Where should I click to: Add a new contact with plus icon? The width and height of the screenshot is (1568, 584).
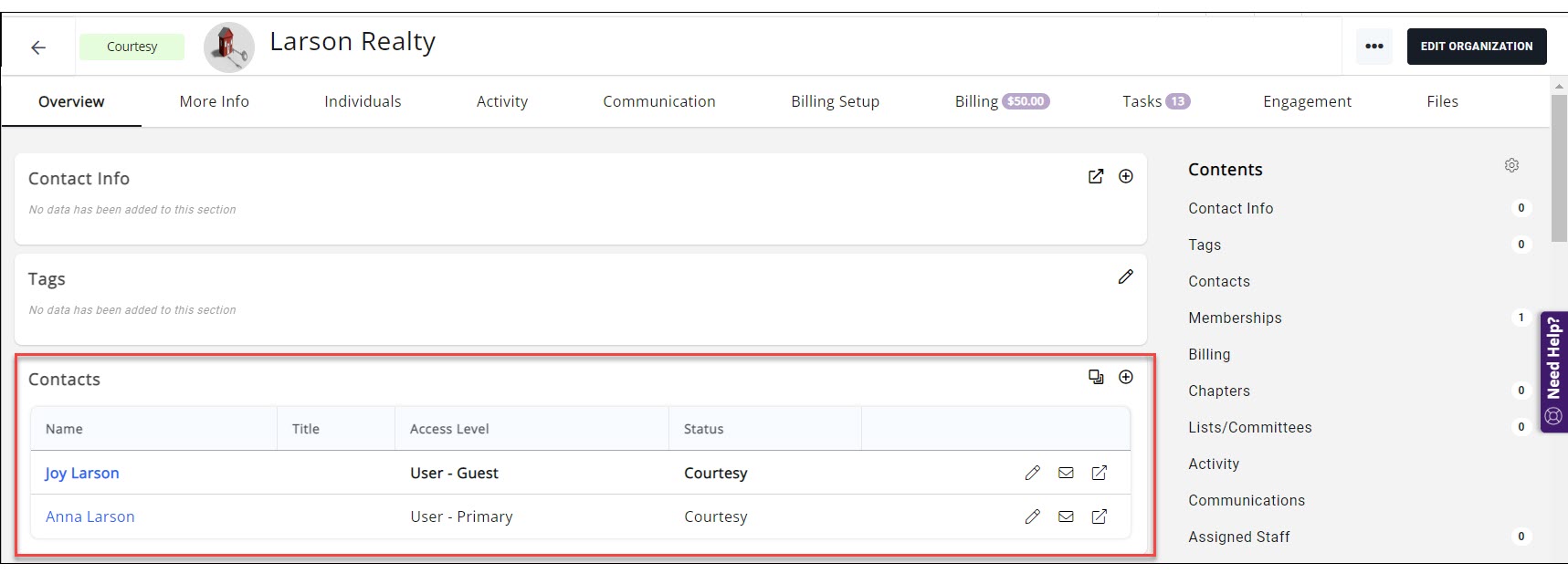coord(1126,378)
